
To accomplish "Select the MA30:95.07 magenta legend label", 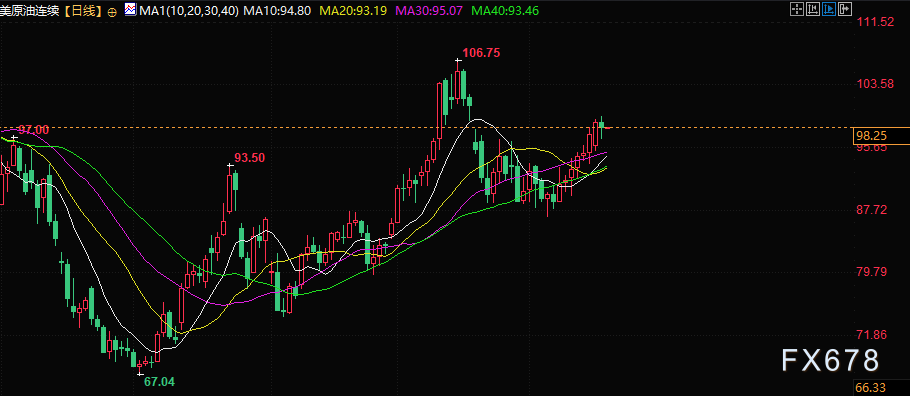I will [429, 10].
